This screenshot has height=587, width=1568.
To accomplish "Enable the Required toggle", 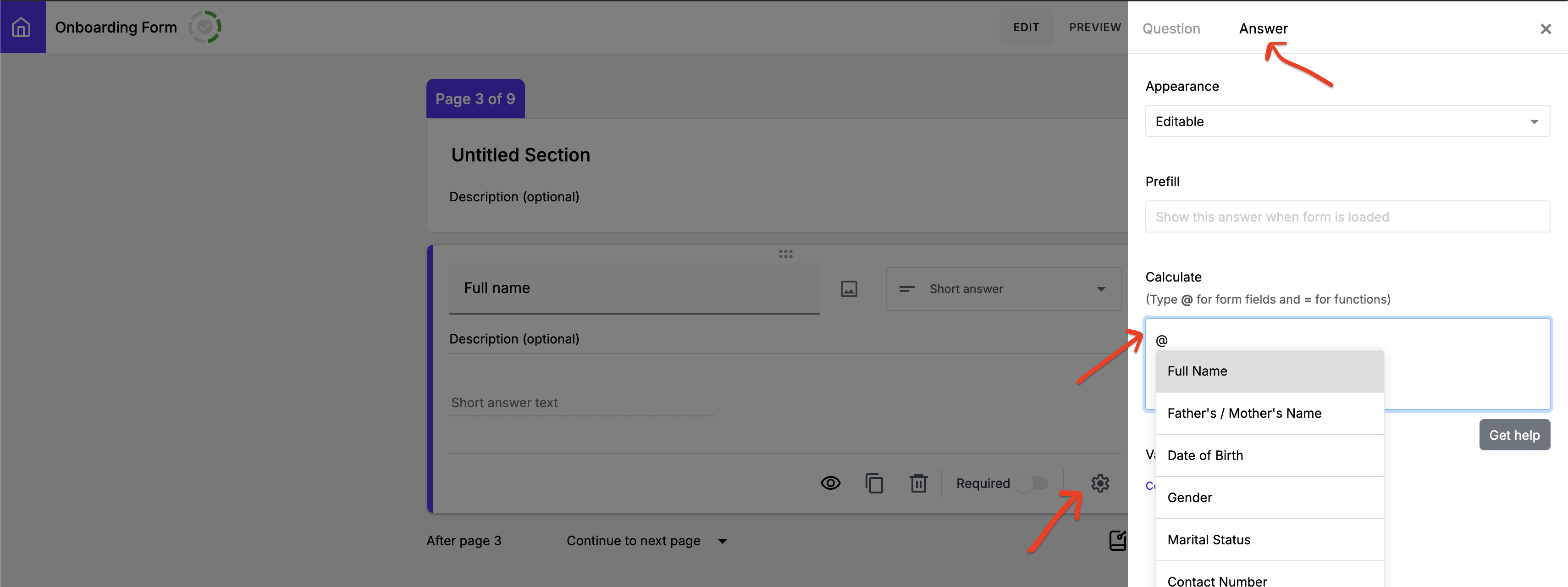I will point(1033,483).
